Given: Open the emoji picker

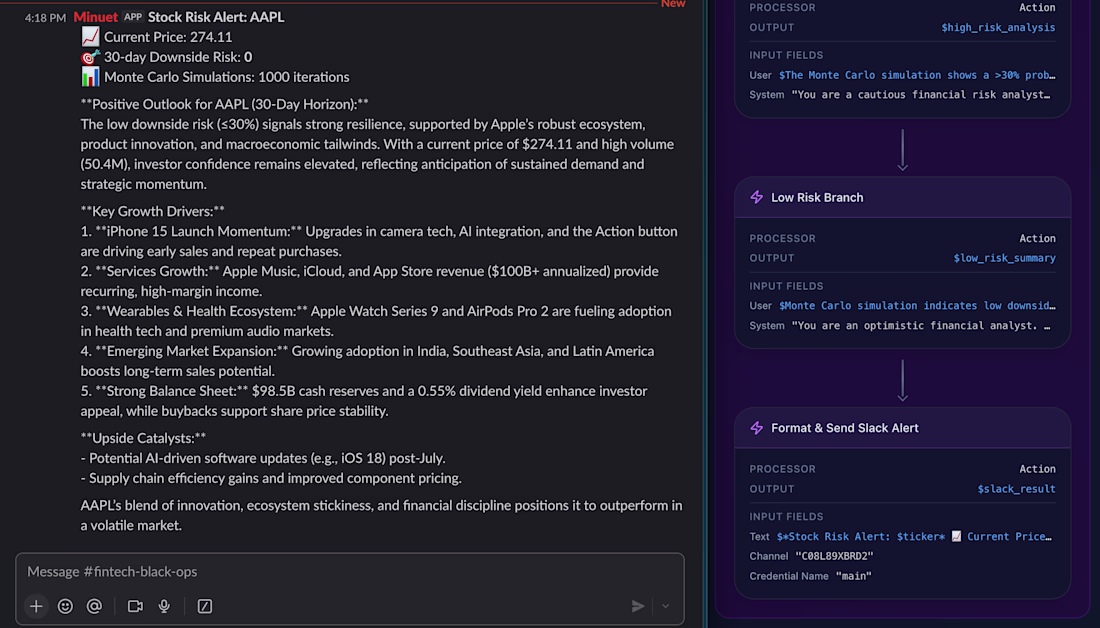Looking at the screenshot, I should click(x=65, y=606).
